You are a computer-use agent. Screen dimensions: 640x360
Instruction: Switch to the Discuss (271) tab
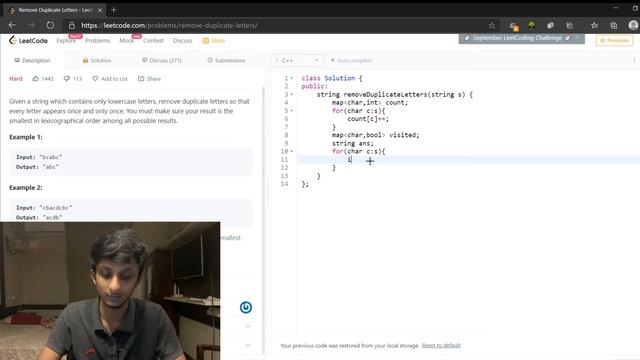tap(162, 60)
